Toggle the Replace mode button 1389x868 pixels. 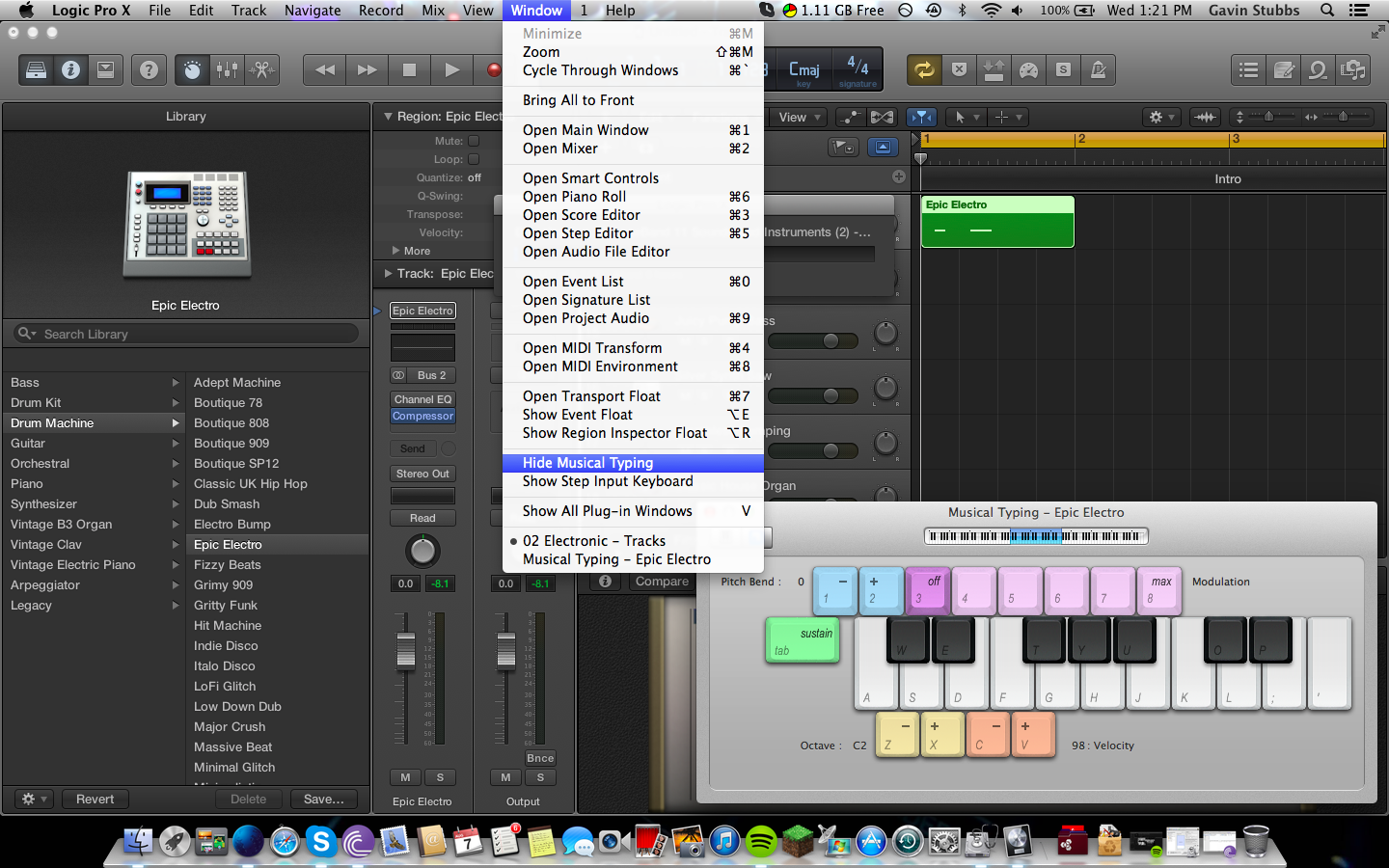[x=959, y=69]
